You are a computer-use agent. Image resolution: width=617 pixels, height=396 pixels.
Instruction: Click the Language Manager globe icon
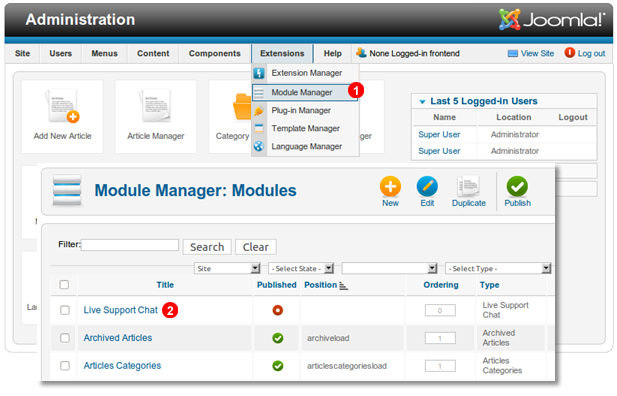pyautogui.click(x=259, y=146)
